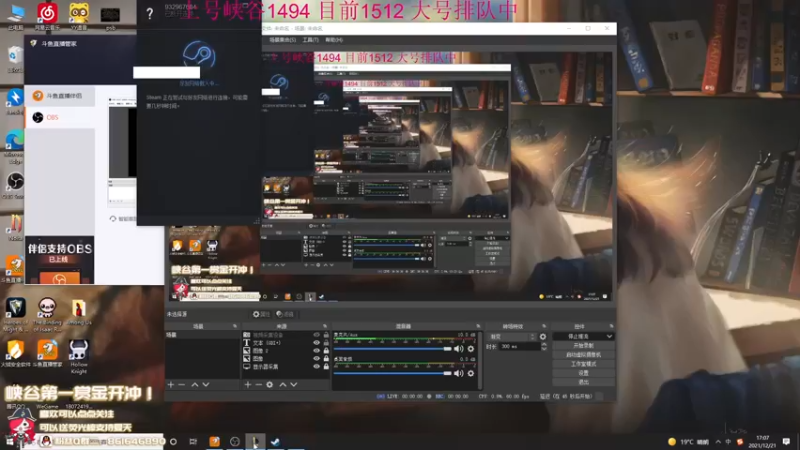
Task: Open 场景集合(S) menu in OBS
Action: pyautogui.click(x=283, y=40)
